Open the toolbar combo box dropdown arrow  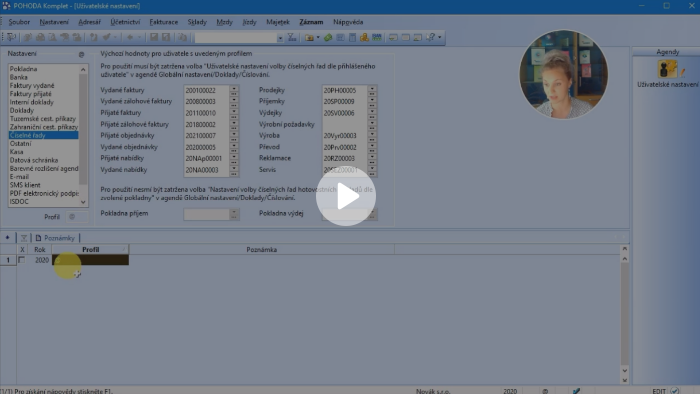(x=280, y=38)
